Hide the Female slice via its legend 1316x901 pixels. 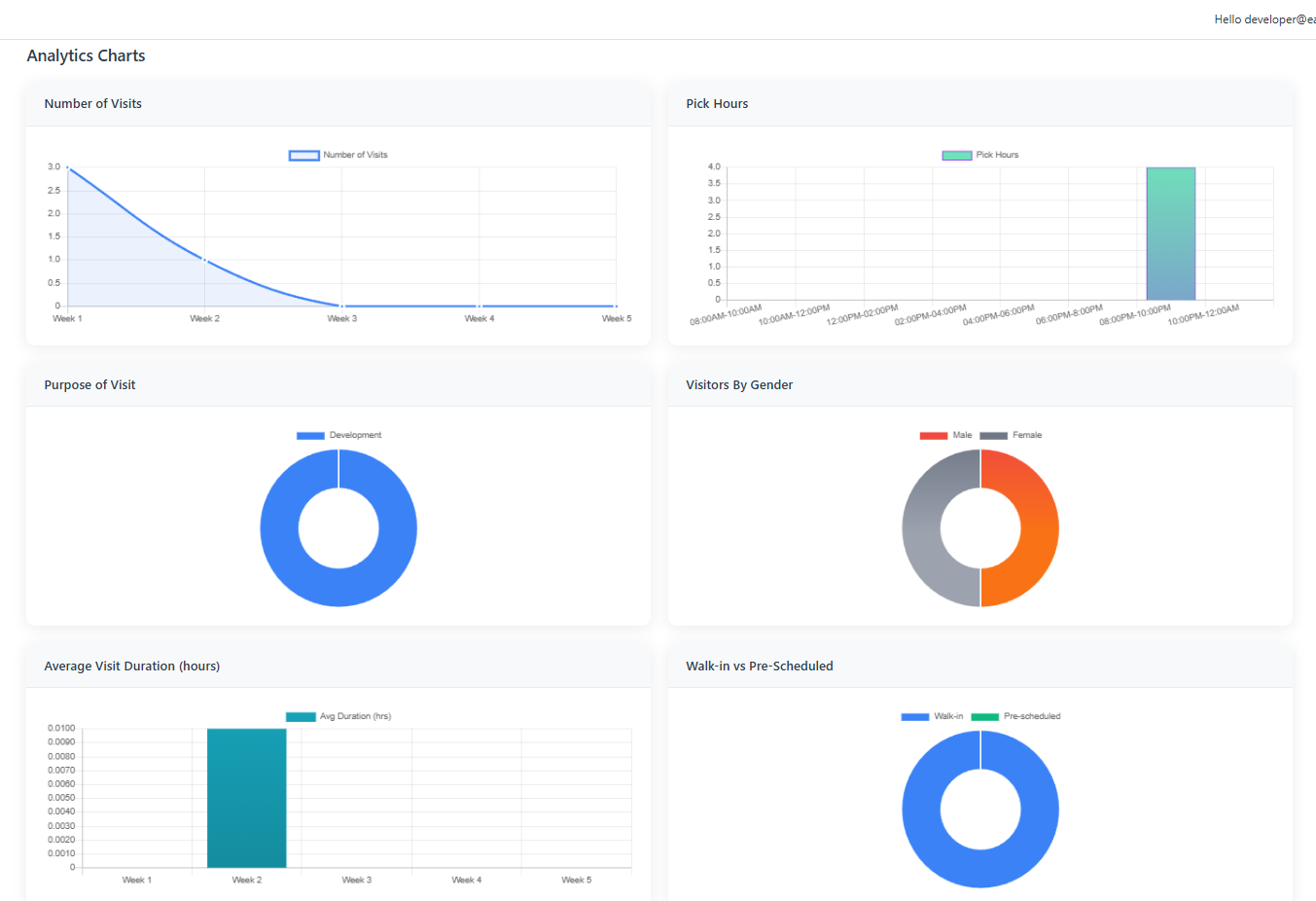coord(988,435)
